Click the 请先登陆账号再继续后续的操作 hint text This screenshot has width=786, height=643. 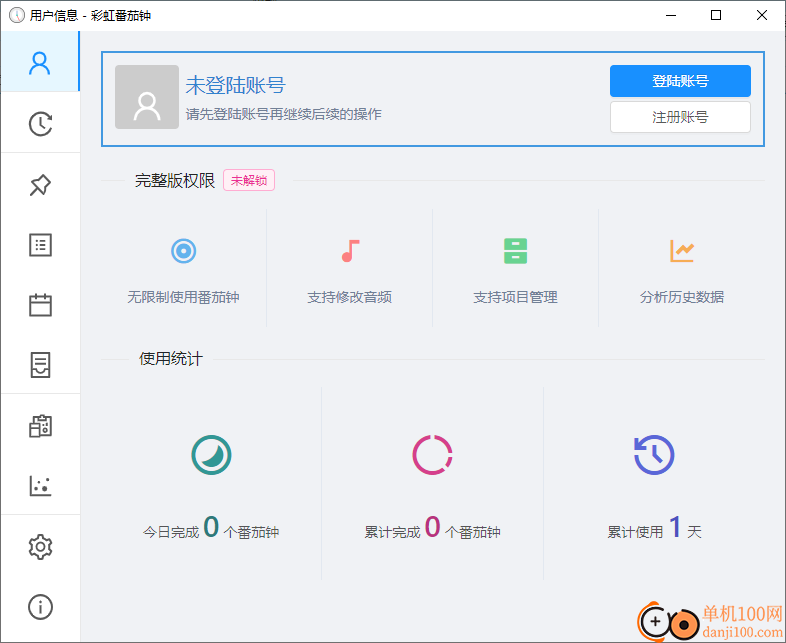(x=284, y=114)
